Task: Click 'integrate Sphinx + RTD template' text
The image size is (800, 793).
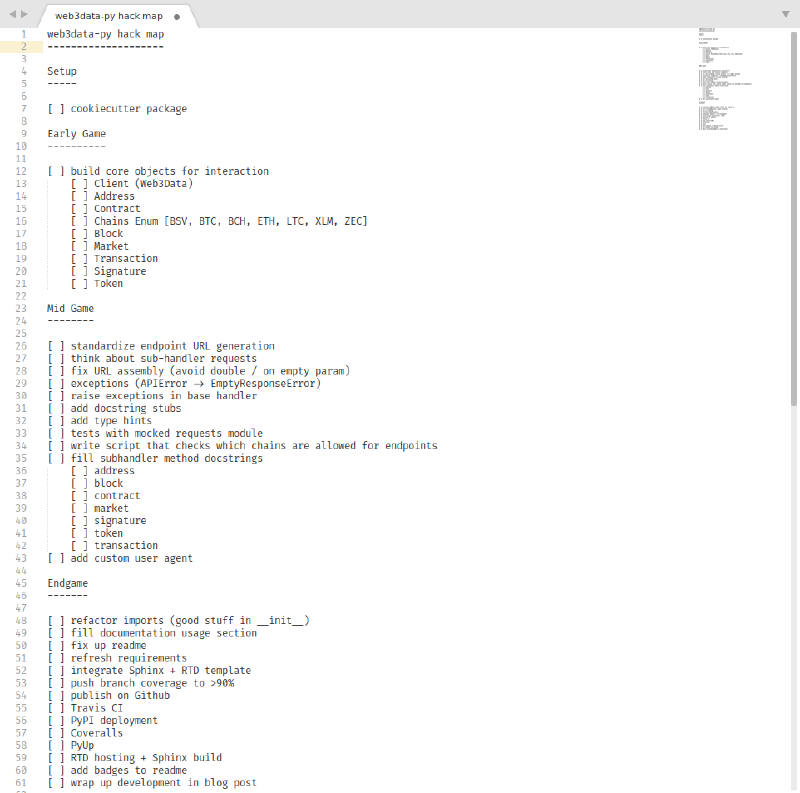Action: (x=161, y=671)
